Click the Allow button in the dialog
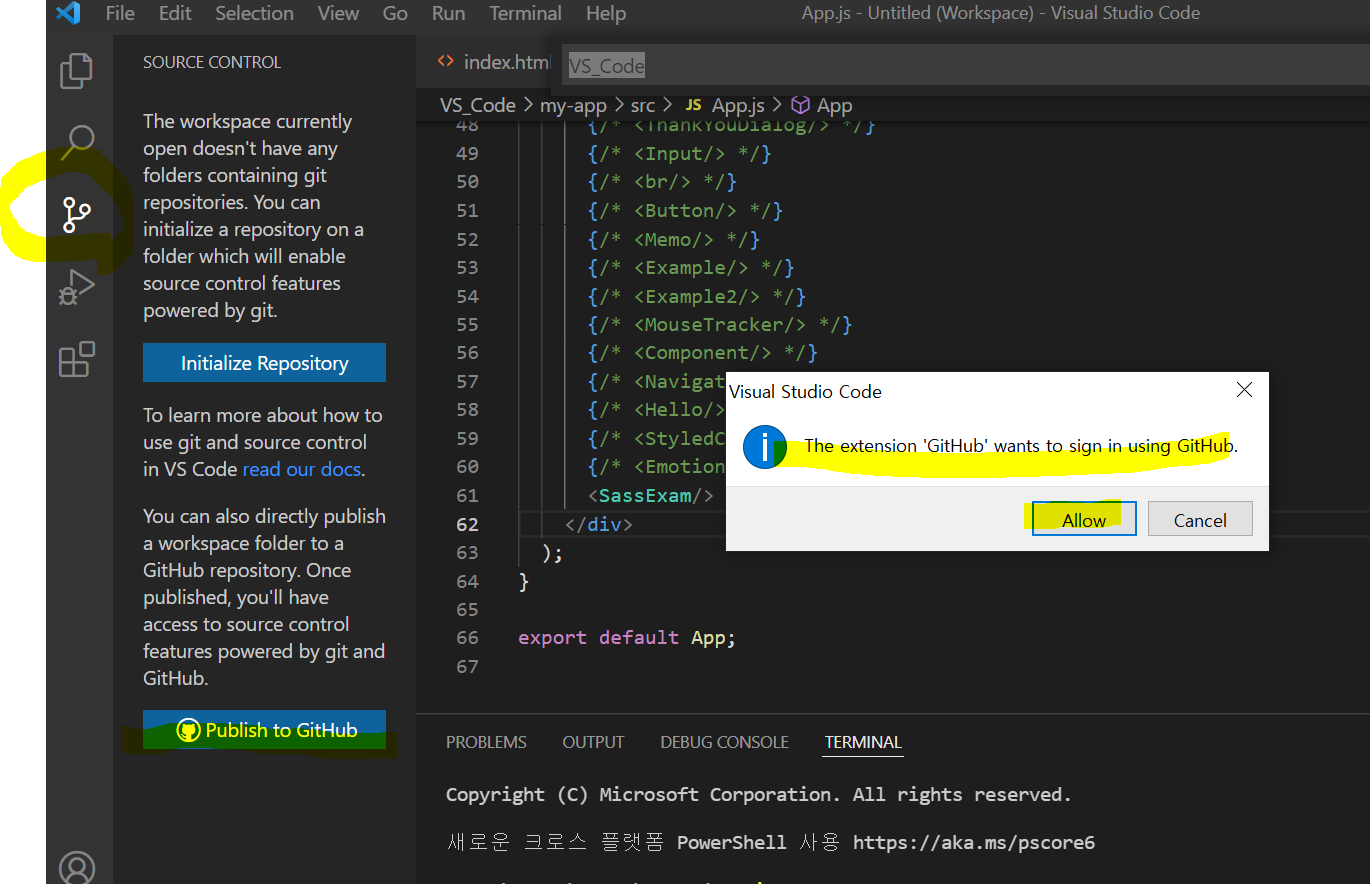 (1083, 519)
